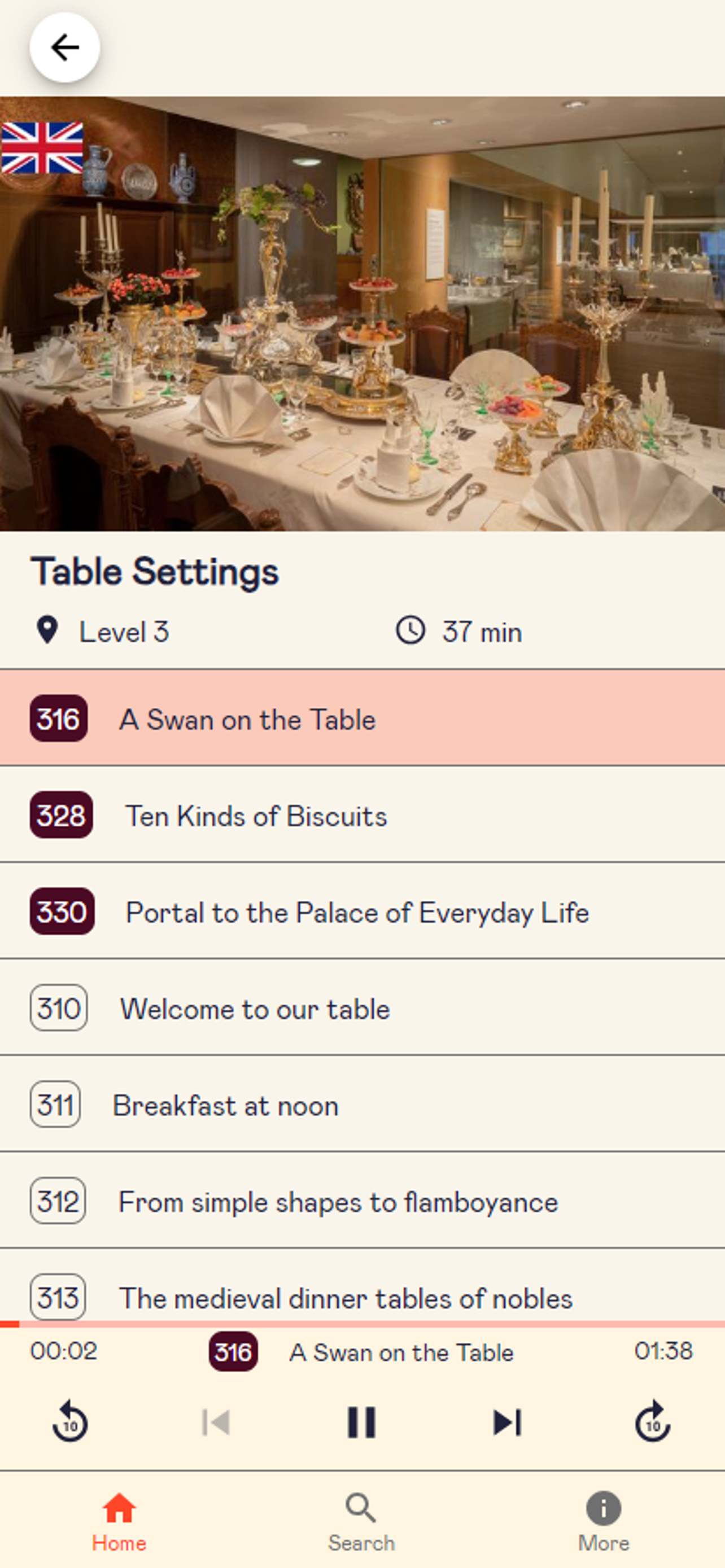Tap the UK flag language icon

point(42,148)
